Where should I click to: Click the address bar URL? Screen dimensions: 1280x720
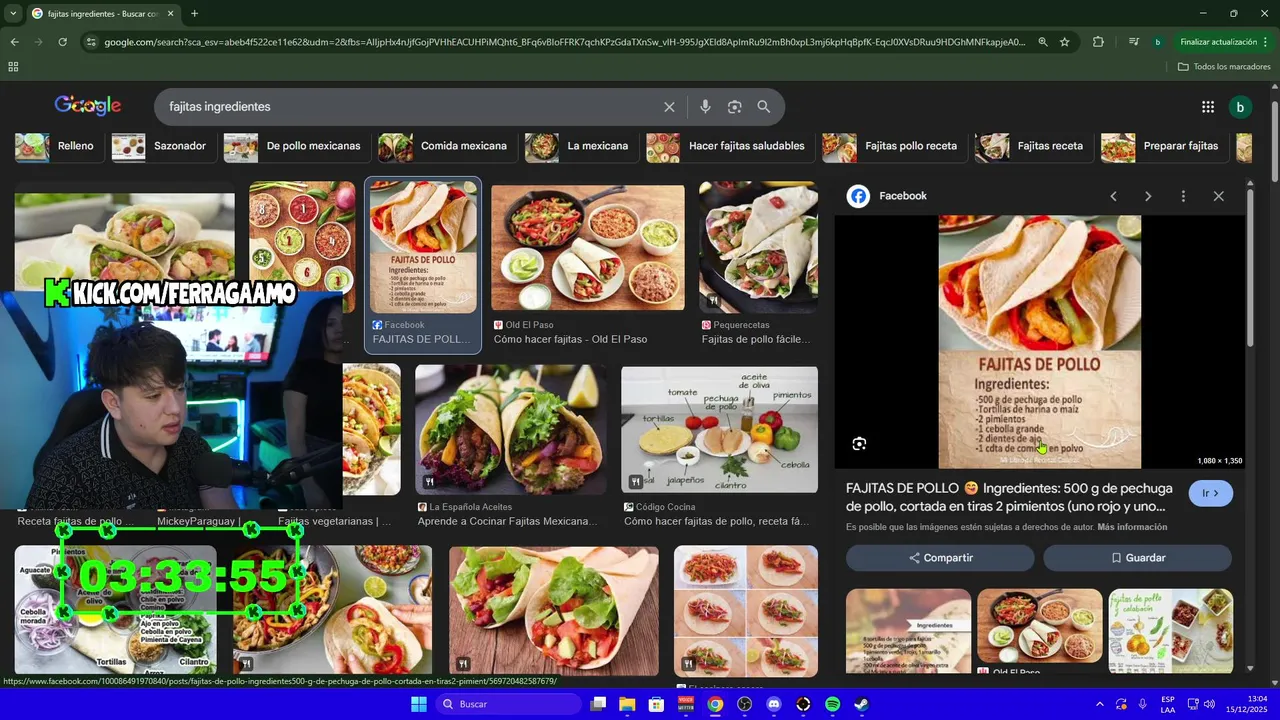pos(565,42)
